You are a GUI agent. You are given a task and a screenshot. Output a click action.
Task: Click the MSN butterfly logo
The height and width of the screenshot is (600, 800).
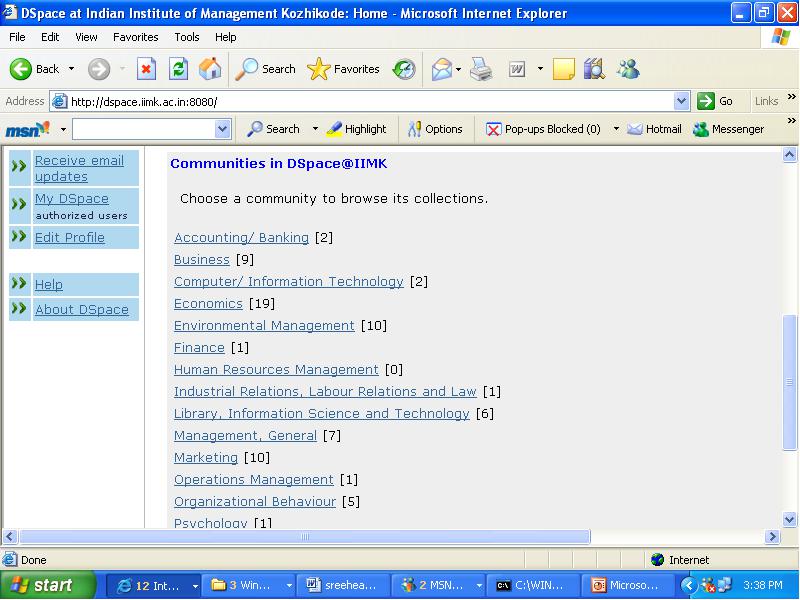coord(28,129)
